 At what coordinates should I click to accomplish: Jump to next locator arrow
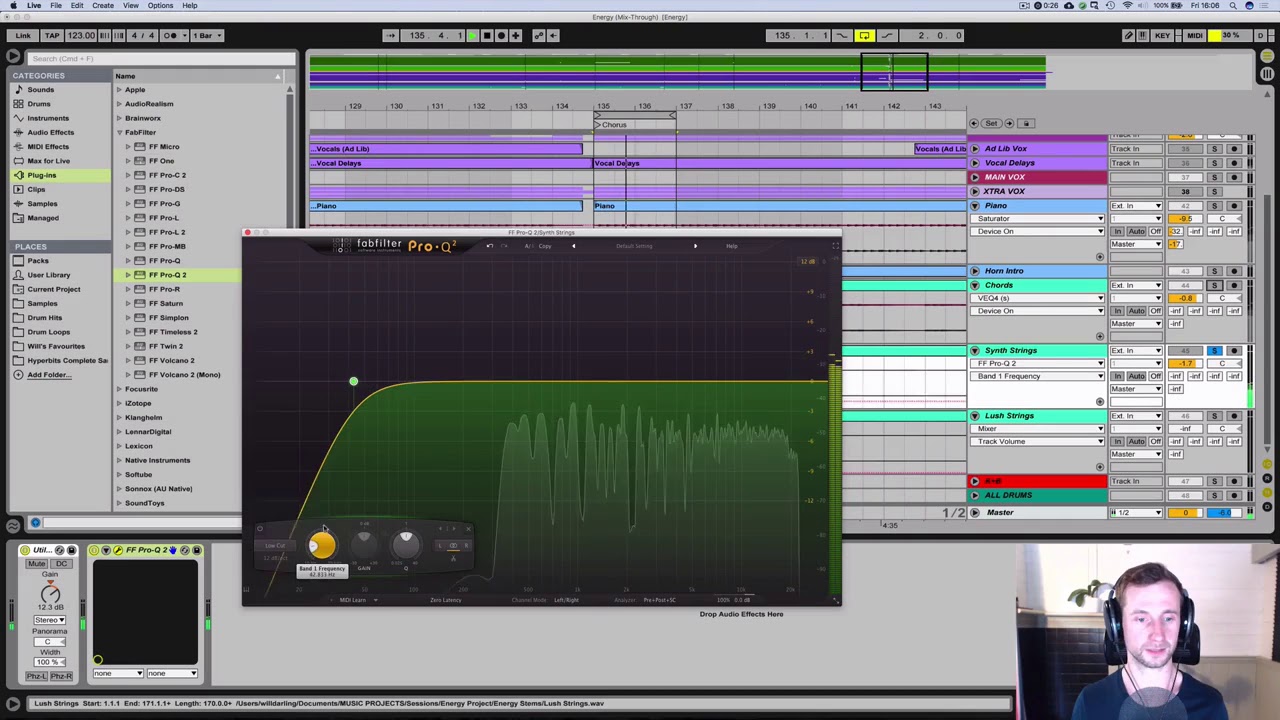[x=1009, y=123]
